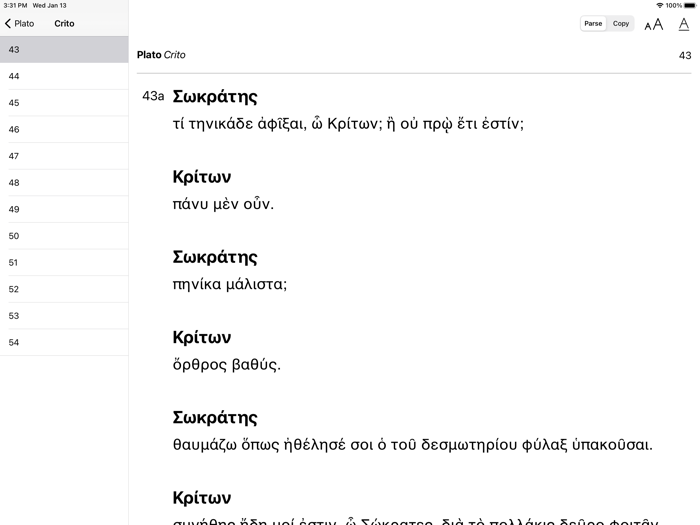Select section 49 from the list
The width and height of the screenshot is (700, 525).
click(64, 209)
